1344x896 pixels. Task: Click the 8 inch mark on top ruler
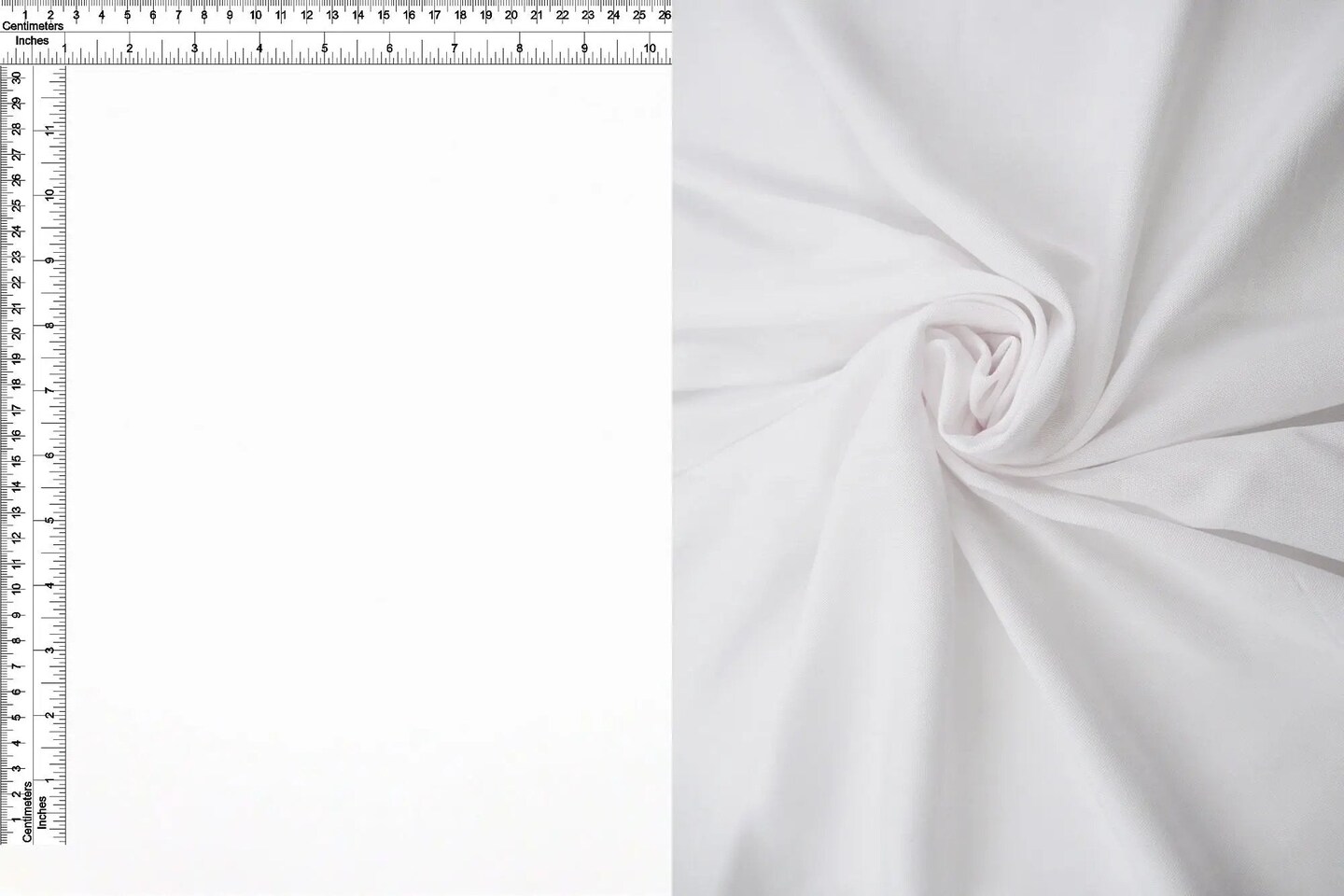tap(520, 49)
